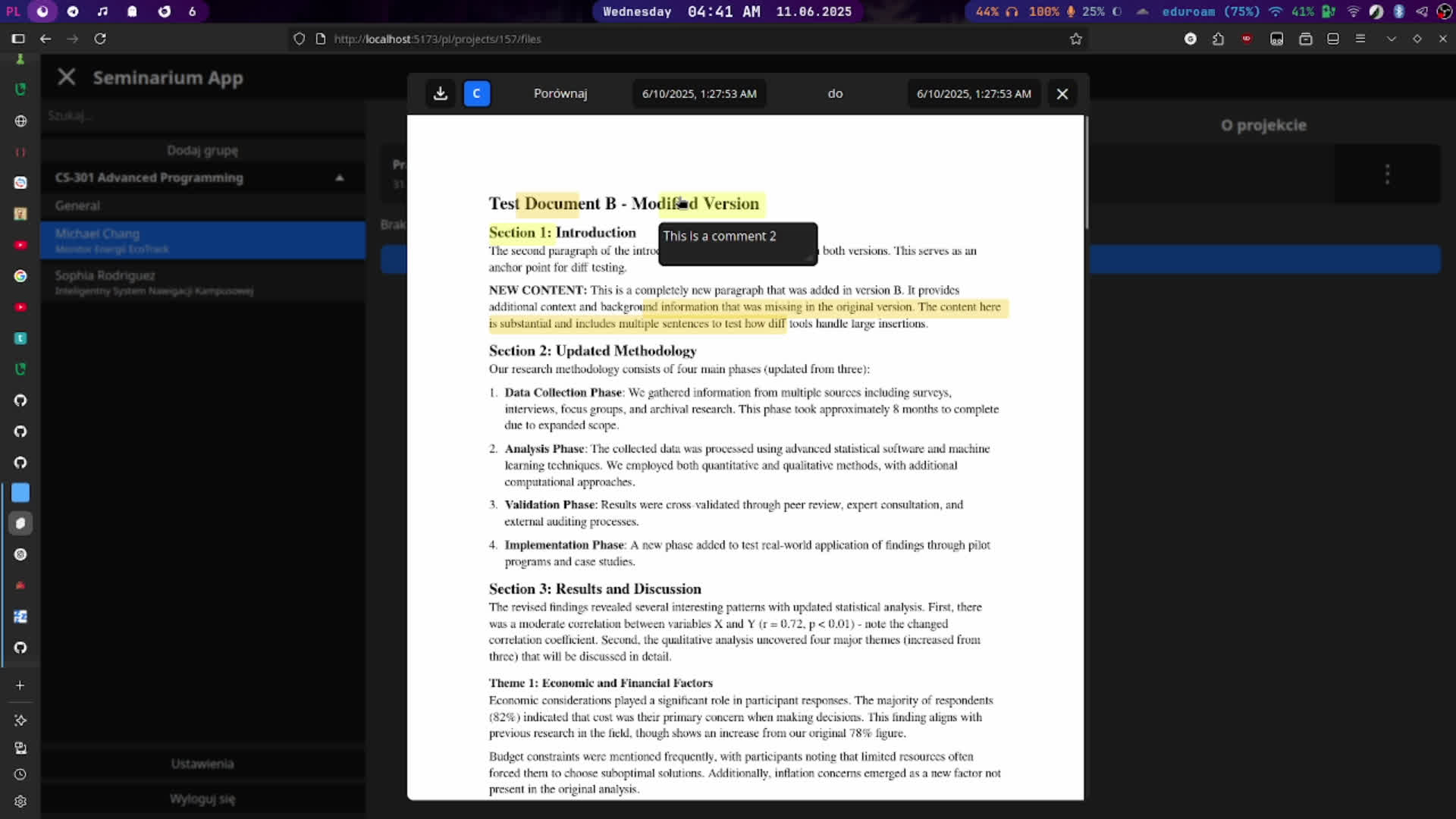This screenshot has height=819, width=1456.
Task: Focus the Szukaj search field
Action: pos(202,115)
